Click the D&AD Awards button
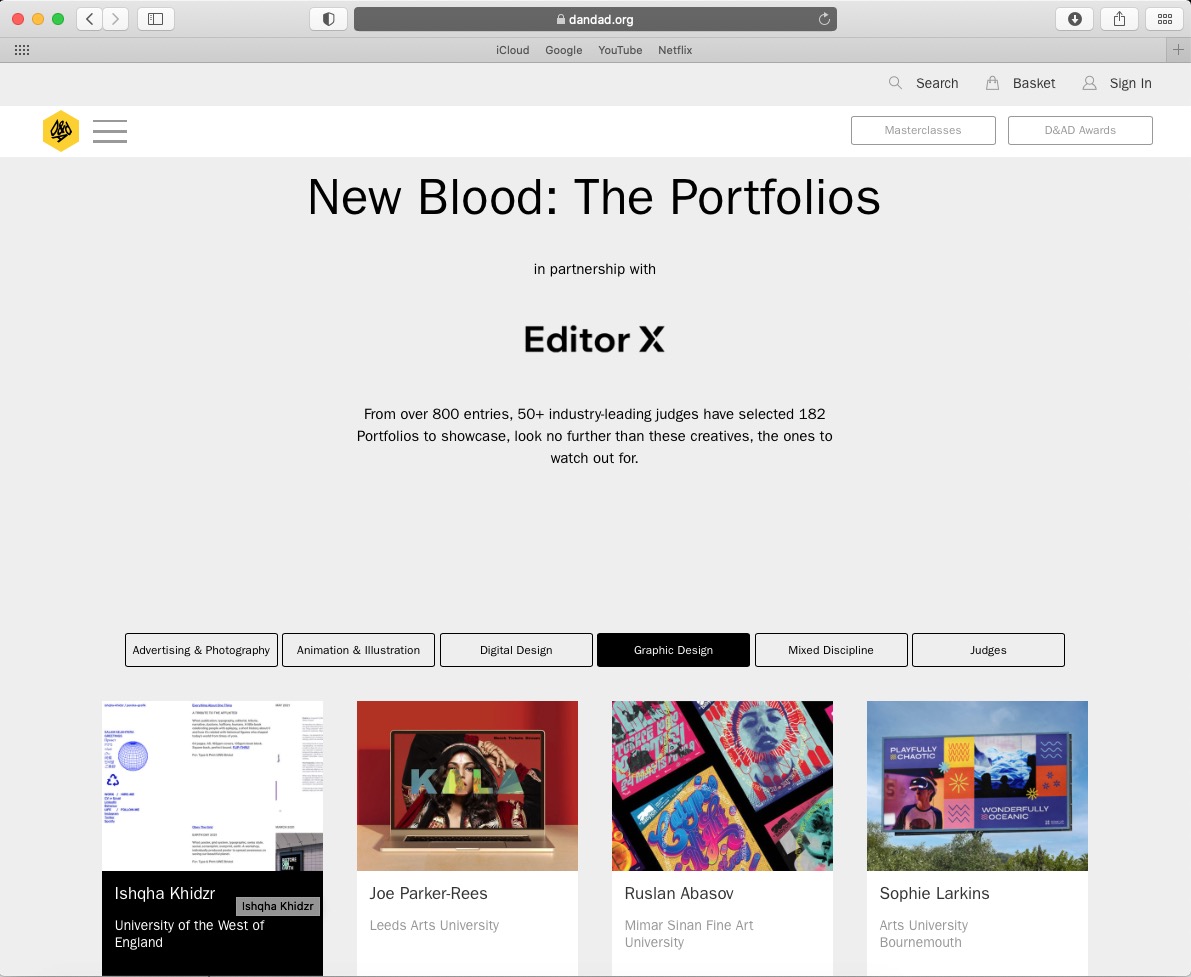Viewport: 1191px width, 977px height. 1080,130
